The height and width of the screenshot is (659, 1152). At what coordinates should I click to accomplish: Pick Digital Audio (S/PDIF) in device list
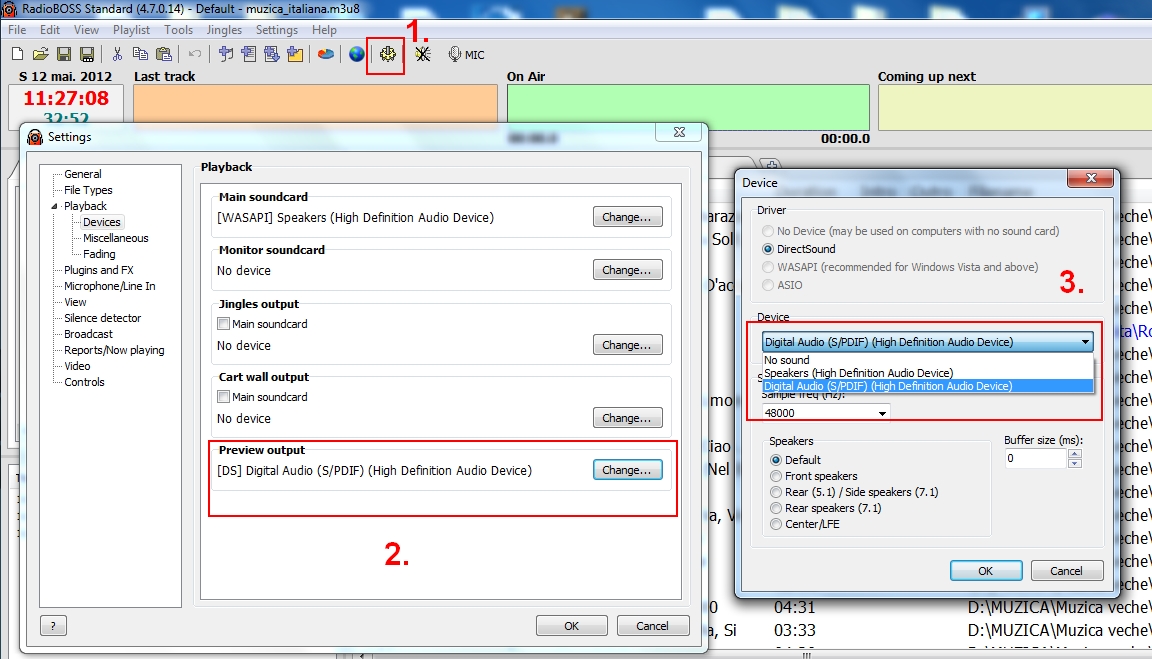click(x=927, y=386)
